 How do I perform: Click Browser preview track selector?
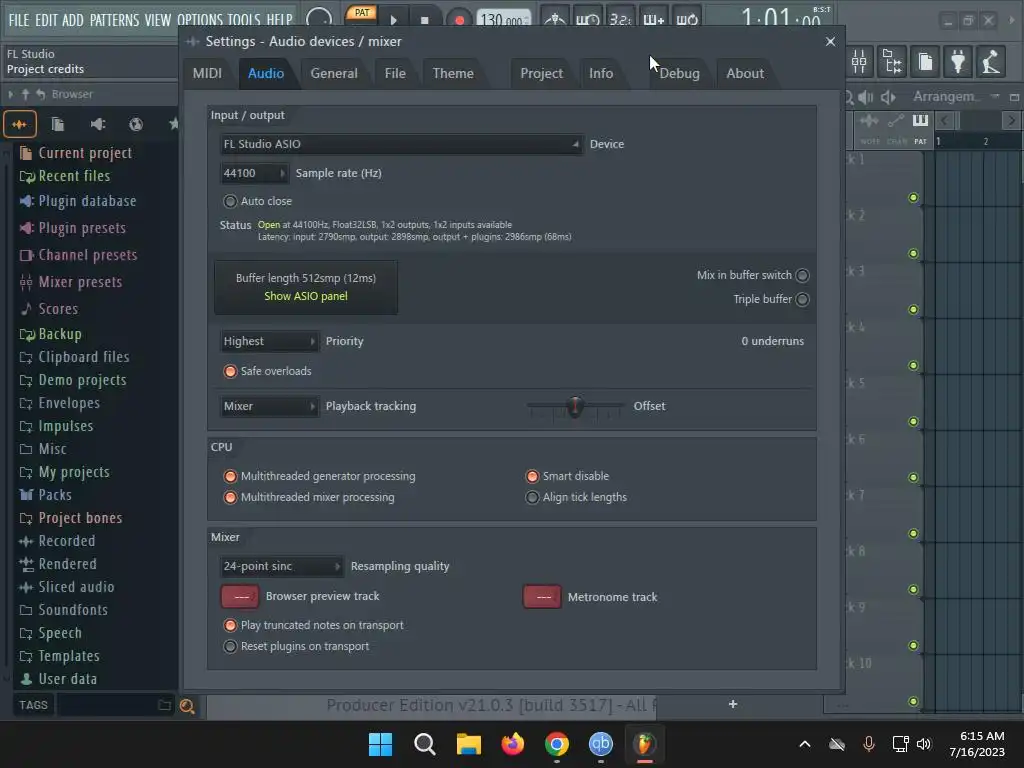[x=240, y=596]
